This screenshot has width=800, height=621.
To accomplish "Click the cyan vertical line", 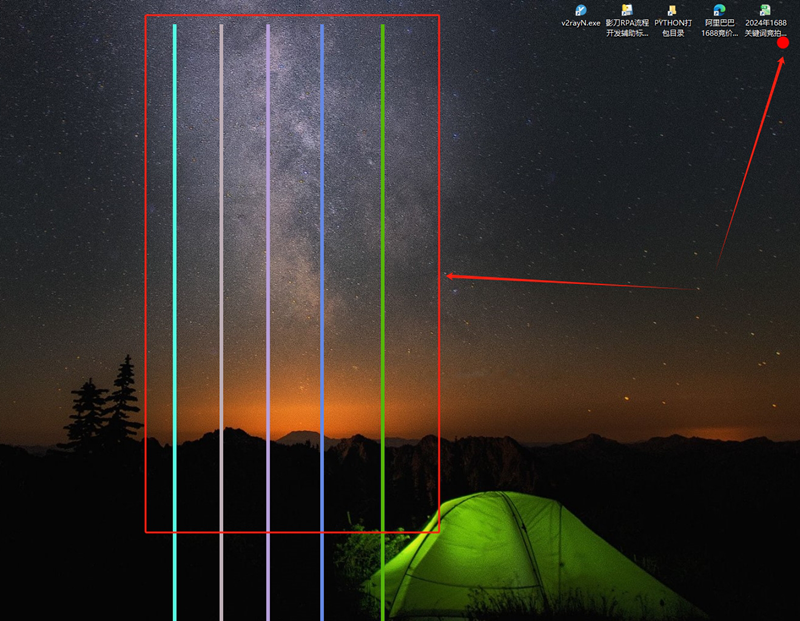I will 174,321.
